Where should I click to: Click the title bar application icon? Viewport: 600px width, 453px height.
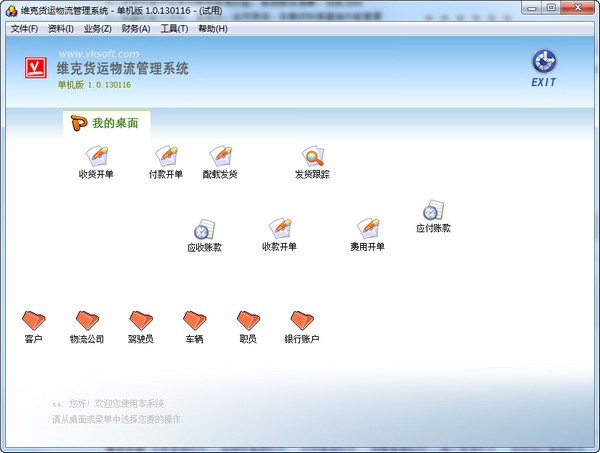11,11
